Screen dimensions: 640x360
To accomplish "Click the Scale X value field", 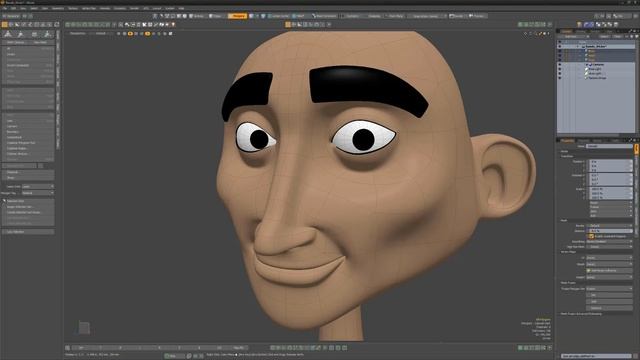I will pyautogui.click(x=611, y=189).
